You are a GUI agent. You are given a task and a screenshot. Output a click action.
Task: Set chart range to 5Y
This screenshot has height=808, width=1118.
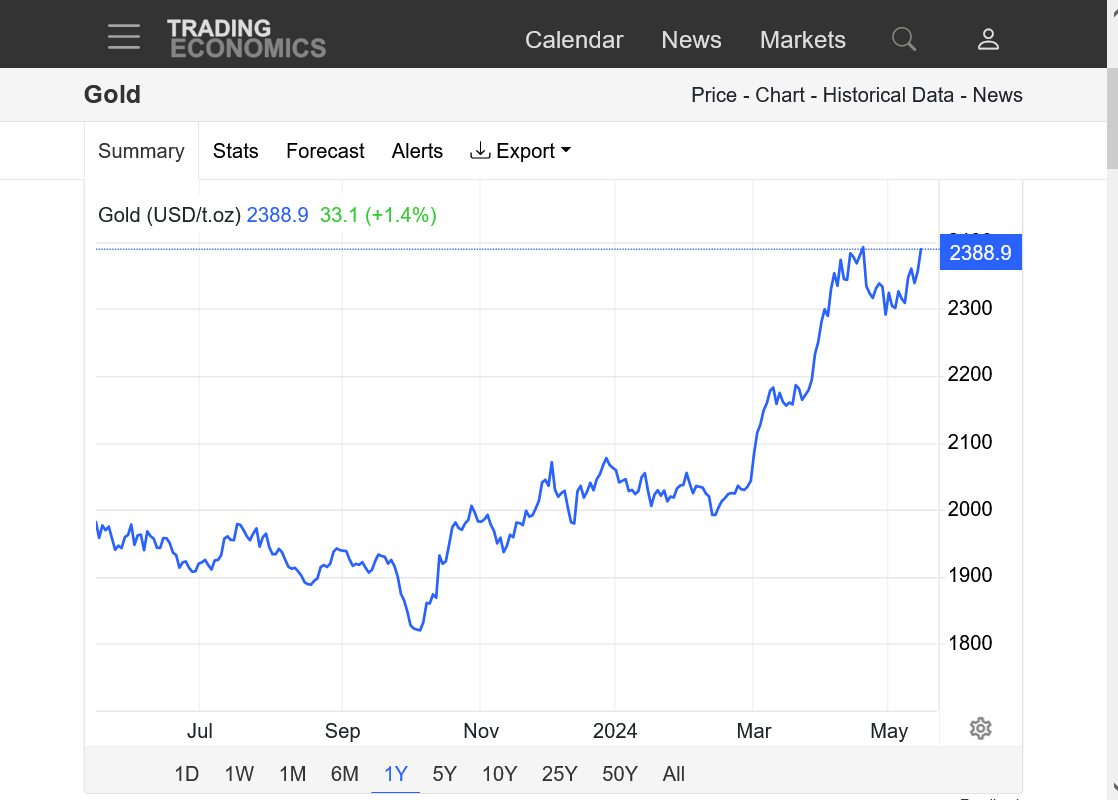click(444, 773)
